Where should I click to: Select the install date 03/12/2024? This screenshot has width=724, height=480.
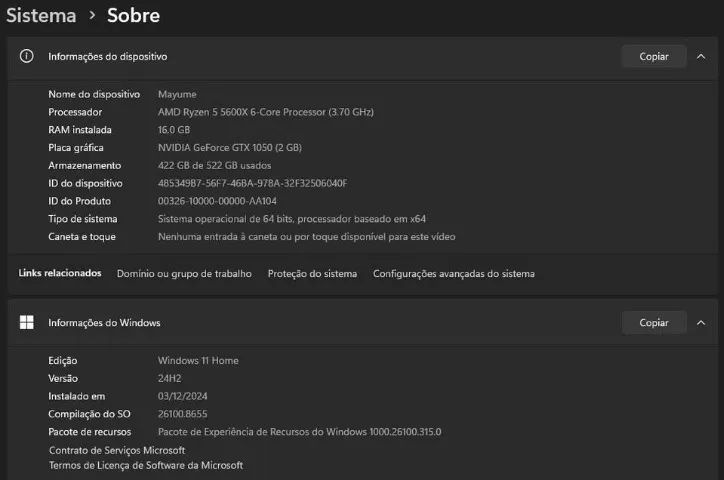pyautogui.click(x=182, y=396)
